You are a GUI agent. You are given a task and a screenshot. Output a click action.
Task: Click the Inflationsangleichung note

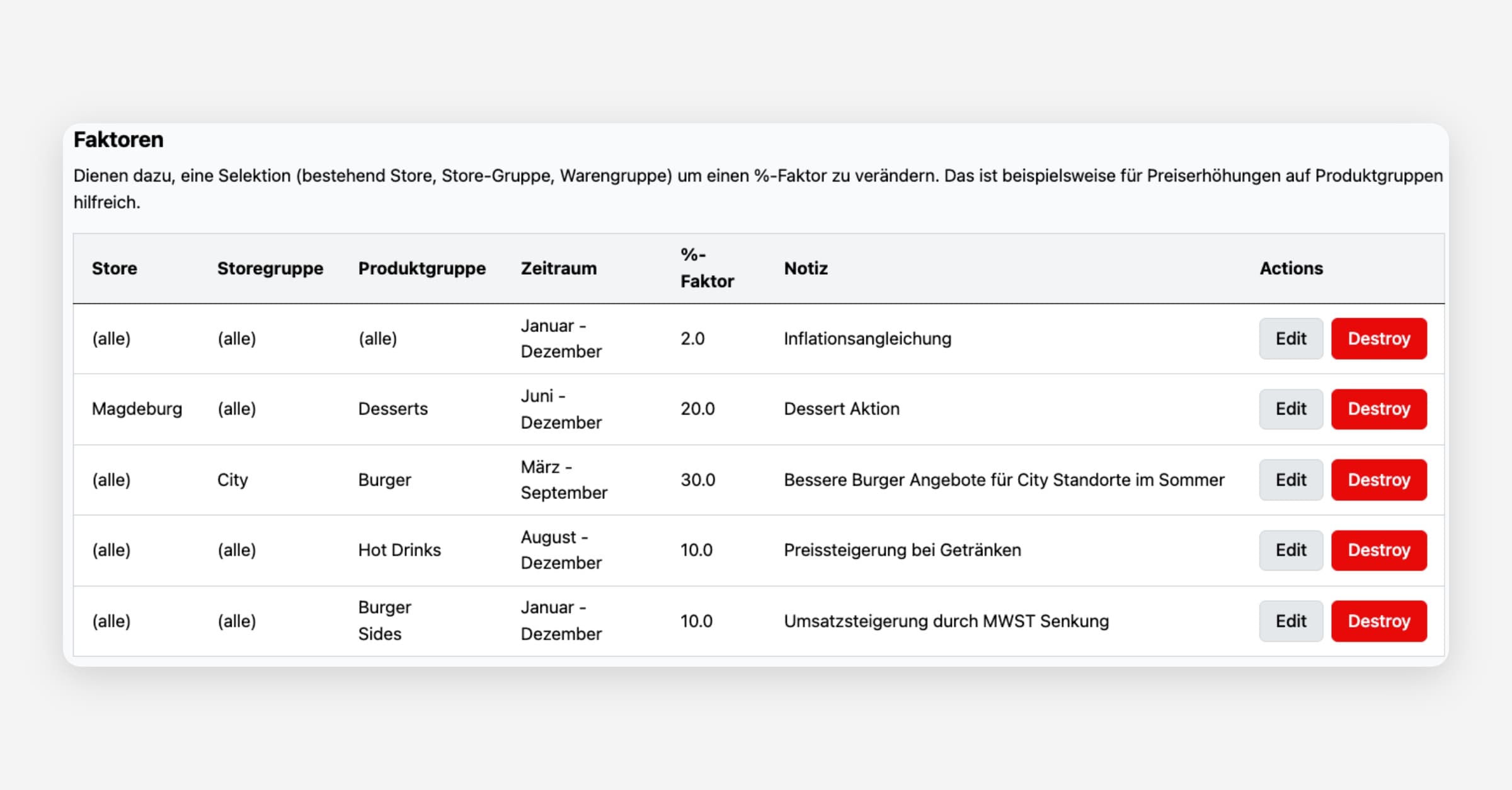pos(868,339)
